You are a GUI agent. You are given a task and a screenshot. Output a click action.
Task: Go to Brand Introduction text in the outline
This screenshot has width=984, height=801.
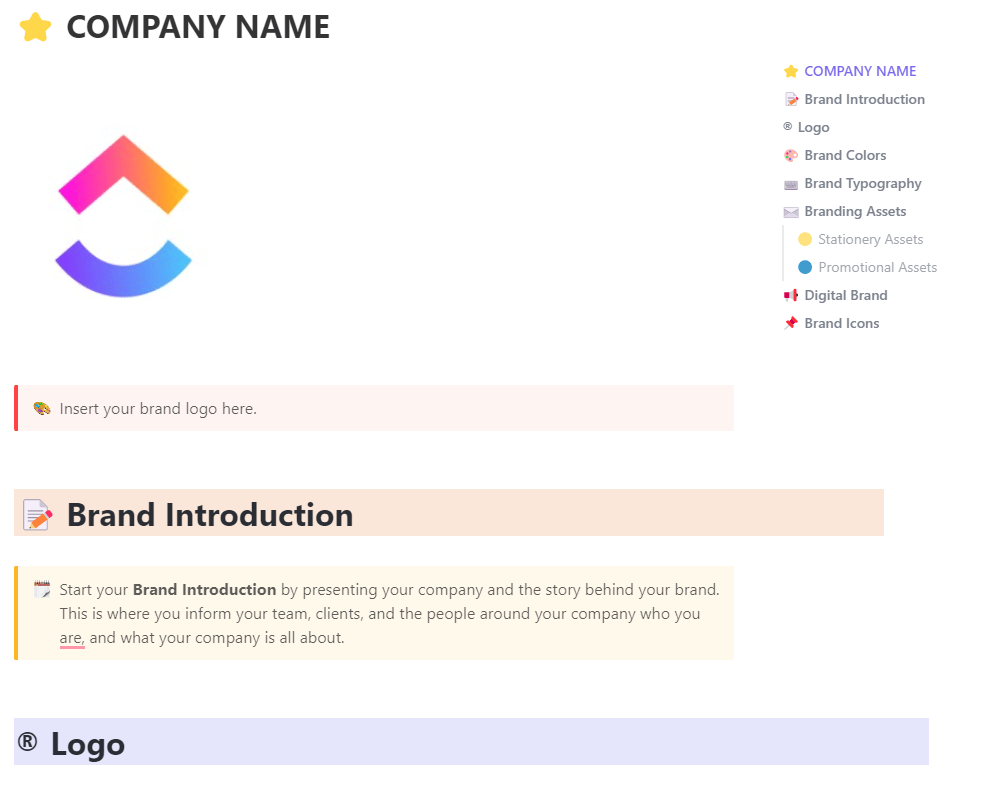864,99
